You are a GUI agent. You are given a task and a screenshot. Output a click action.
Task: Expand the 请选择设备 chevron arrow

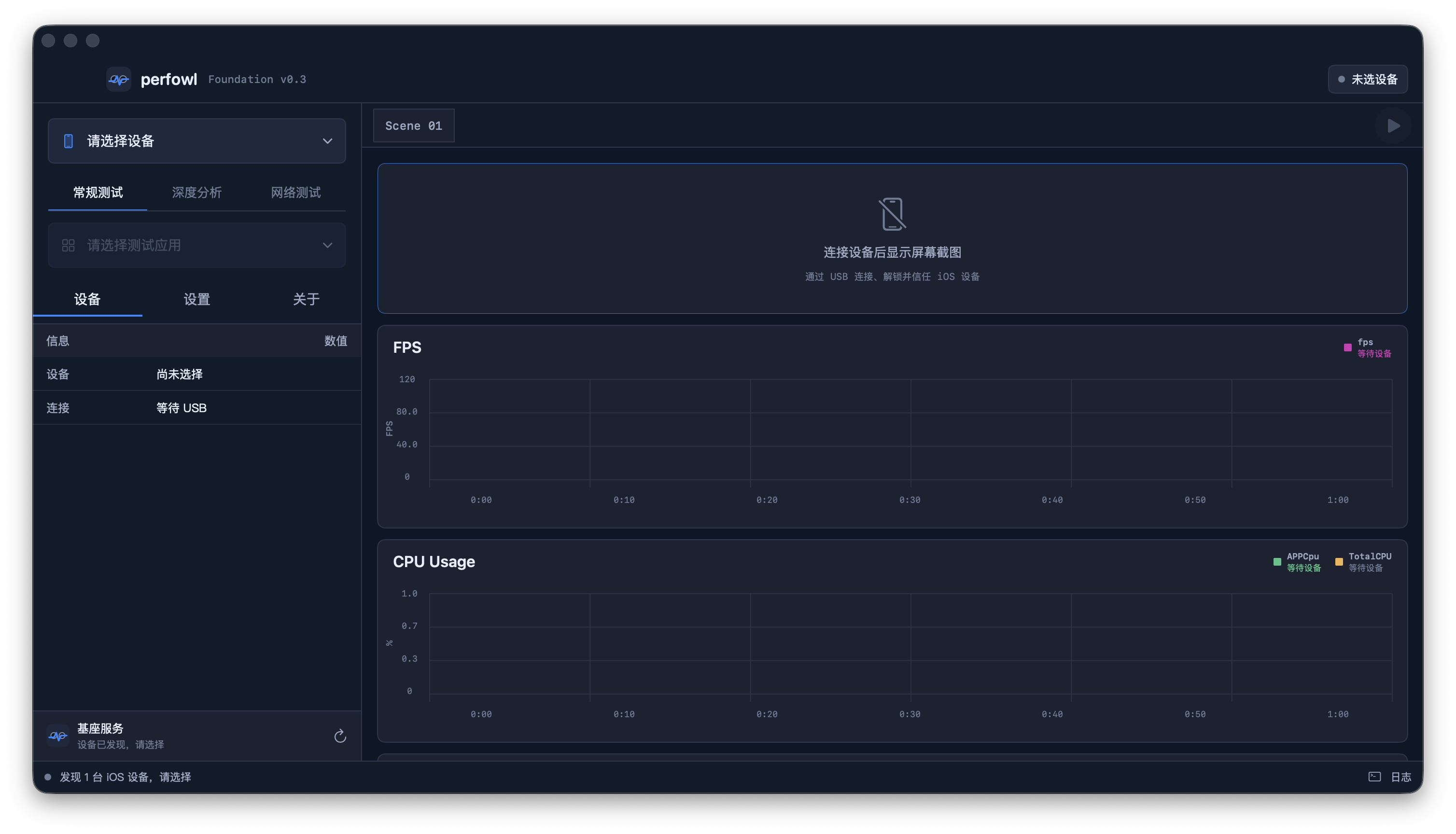pos(327,141)
